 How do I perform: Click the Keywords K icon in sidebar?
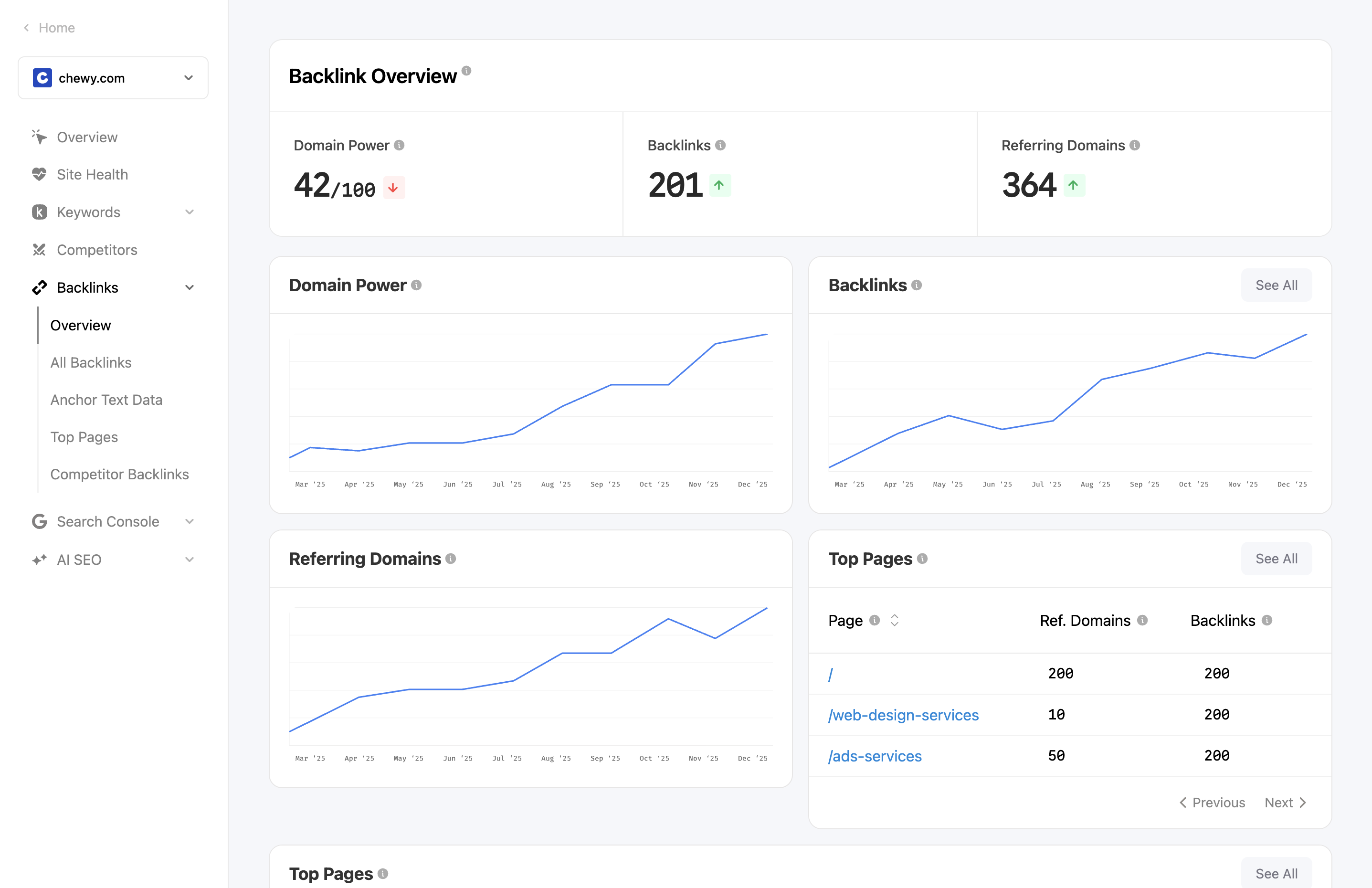[x=39, y=212]
